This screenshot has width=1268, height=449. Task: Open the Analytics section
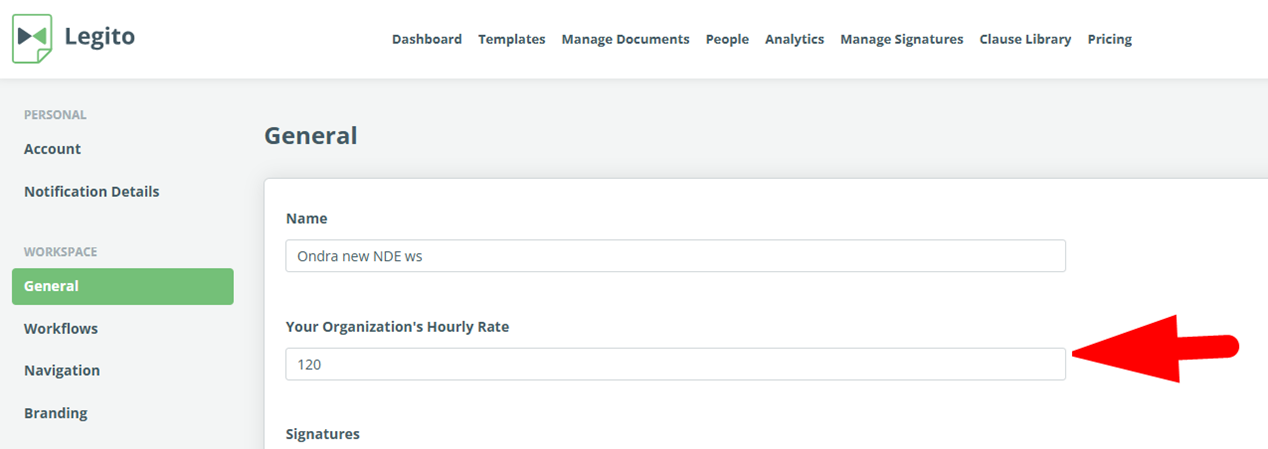[795, 39]
